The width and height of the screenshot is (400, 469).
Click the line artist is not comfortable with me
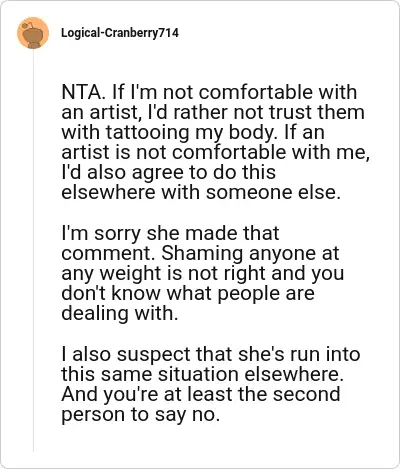[x=216, y=152]
